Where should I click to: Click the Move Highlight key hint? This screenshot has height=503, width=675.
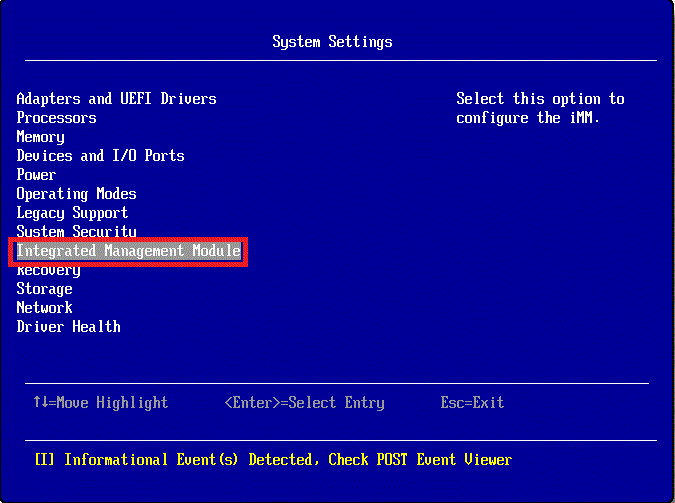(x=101, y=403)
